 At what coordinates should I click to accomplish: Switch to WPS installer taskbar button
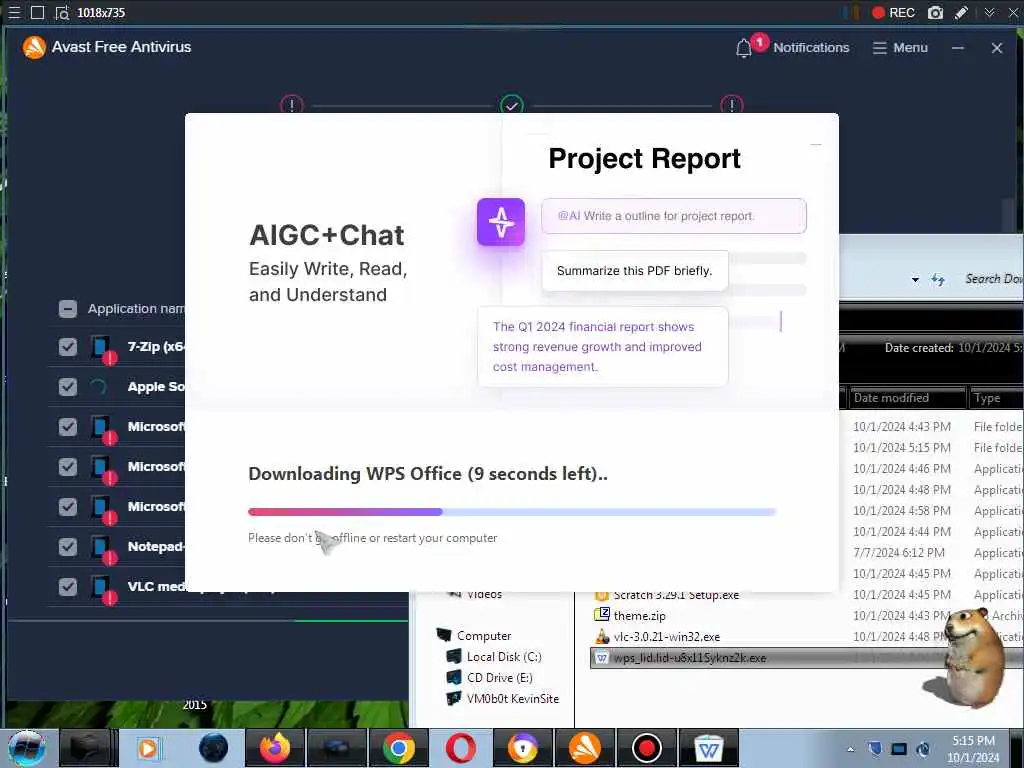pos(709,748)
